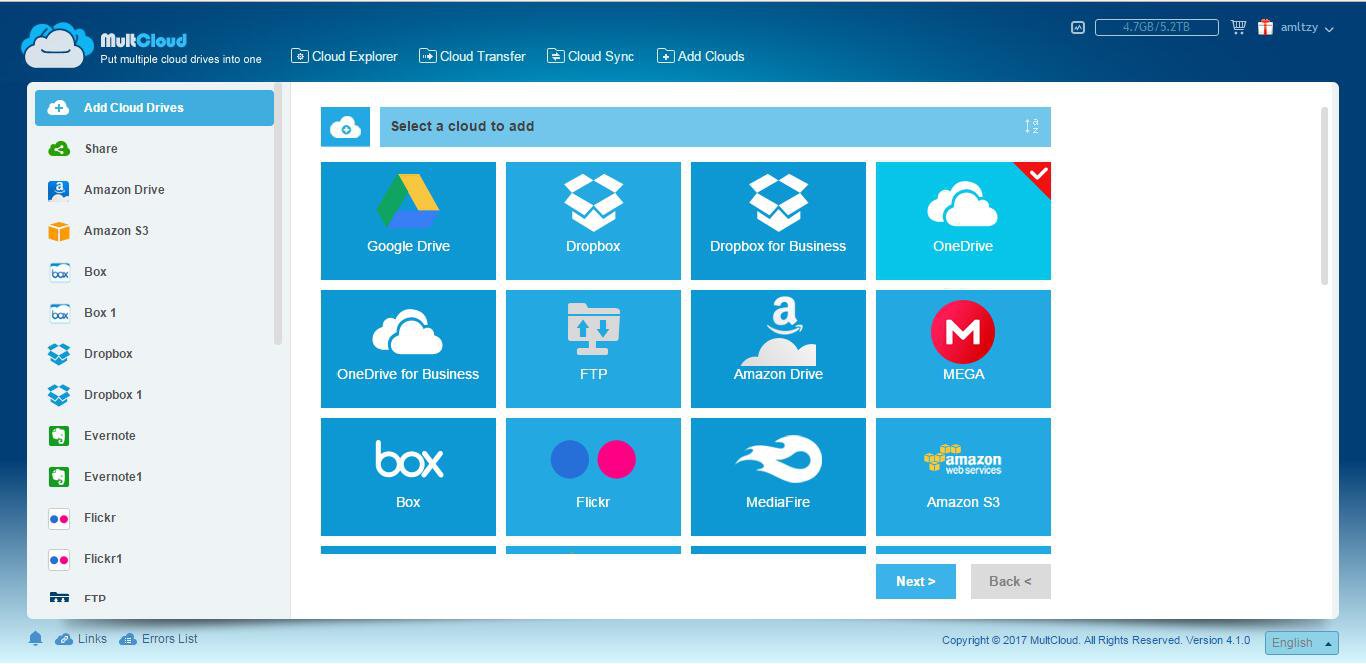Select the MediaFire tile
The width and height of the screenshot is (1366, 664).
(778, 477)
